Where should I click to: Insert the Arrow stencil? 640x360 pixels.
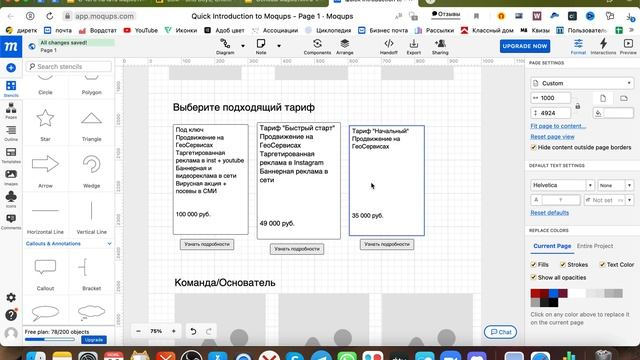pyautogui.click(x=45, y=170)
